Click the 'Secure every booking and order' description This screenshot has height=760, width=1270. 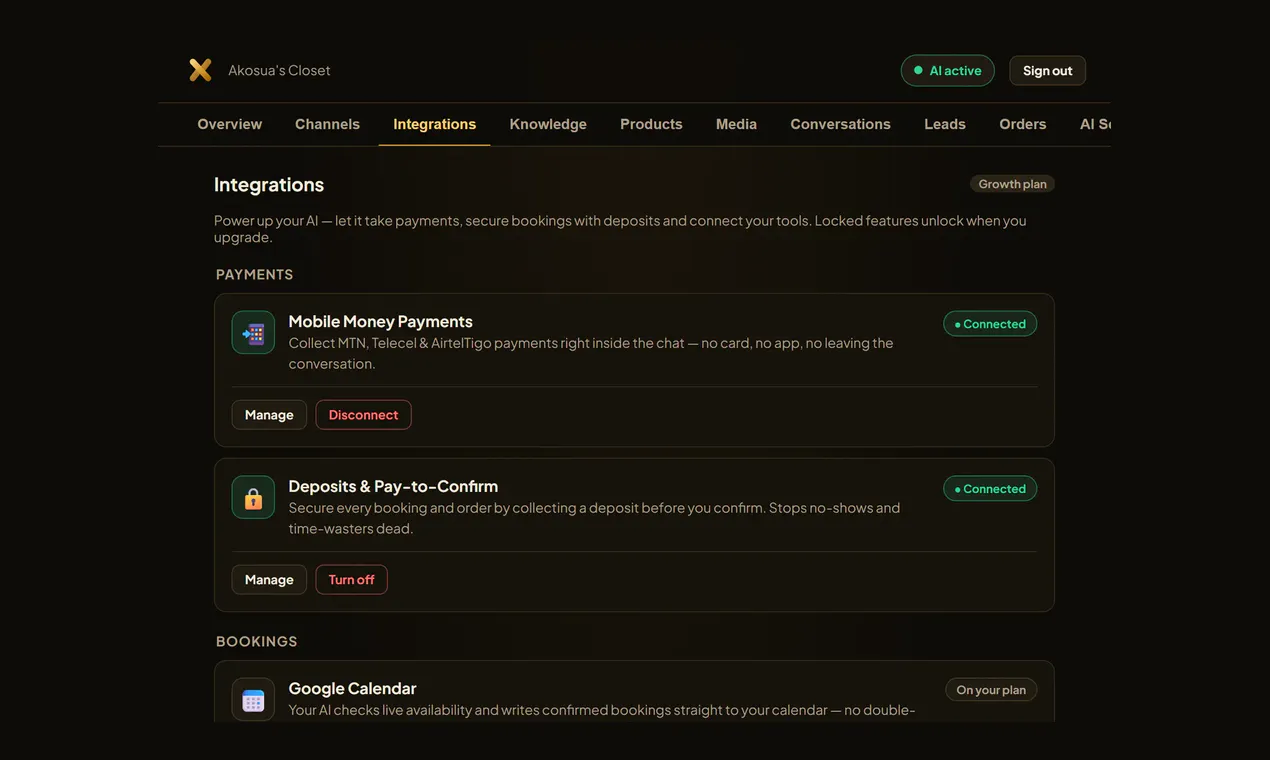pyautogui.click(x=594, y=518)
